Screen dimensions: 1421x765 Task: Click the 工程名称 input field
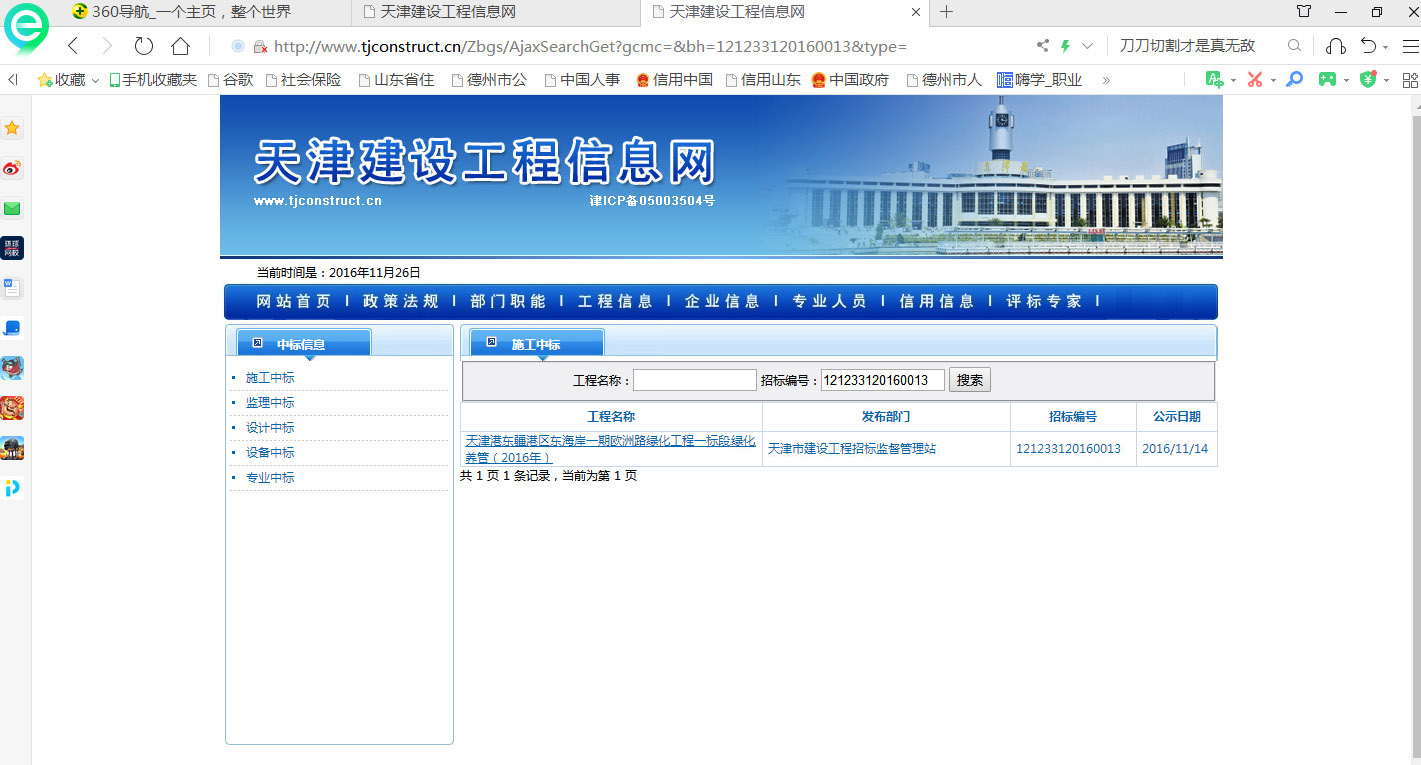[x=695, y=380]
